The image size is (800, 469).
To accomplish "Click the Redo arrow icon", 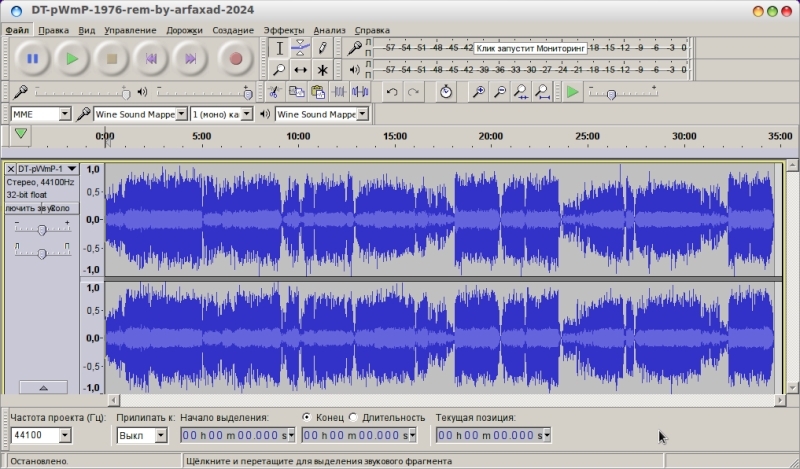I will pyautogui.click(x=413, y=92).
